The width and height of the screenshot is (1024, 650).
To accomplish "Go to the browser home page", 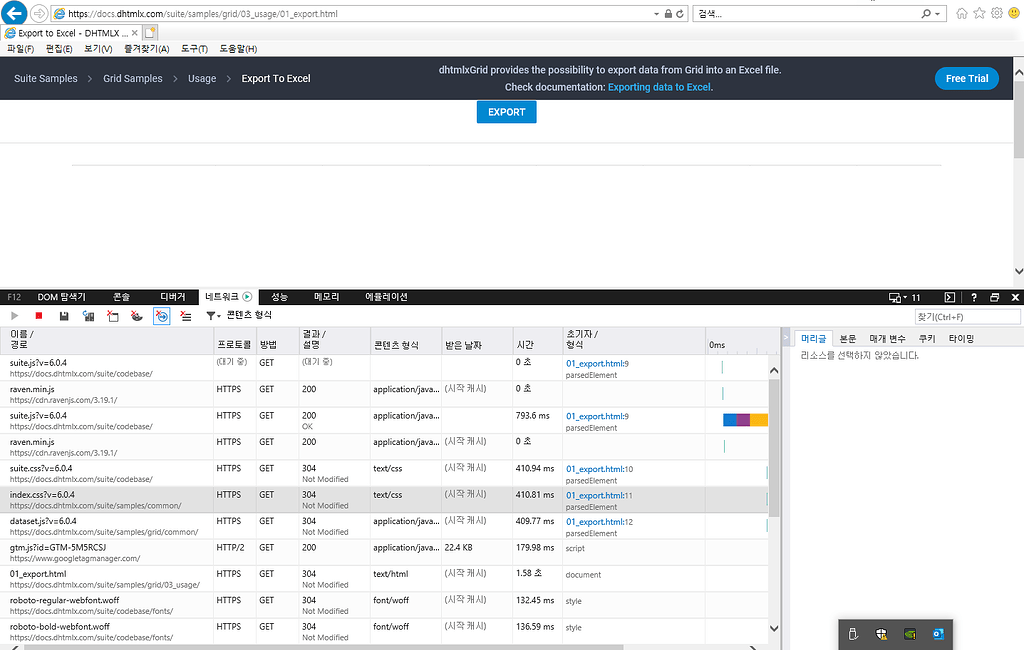I will point(962,13).
